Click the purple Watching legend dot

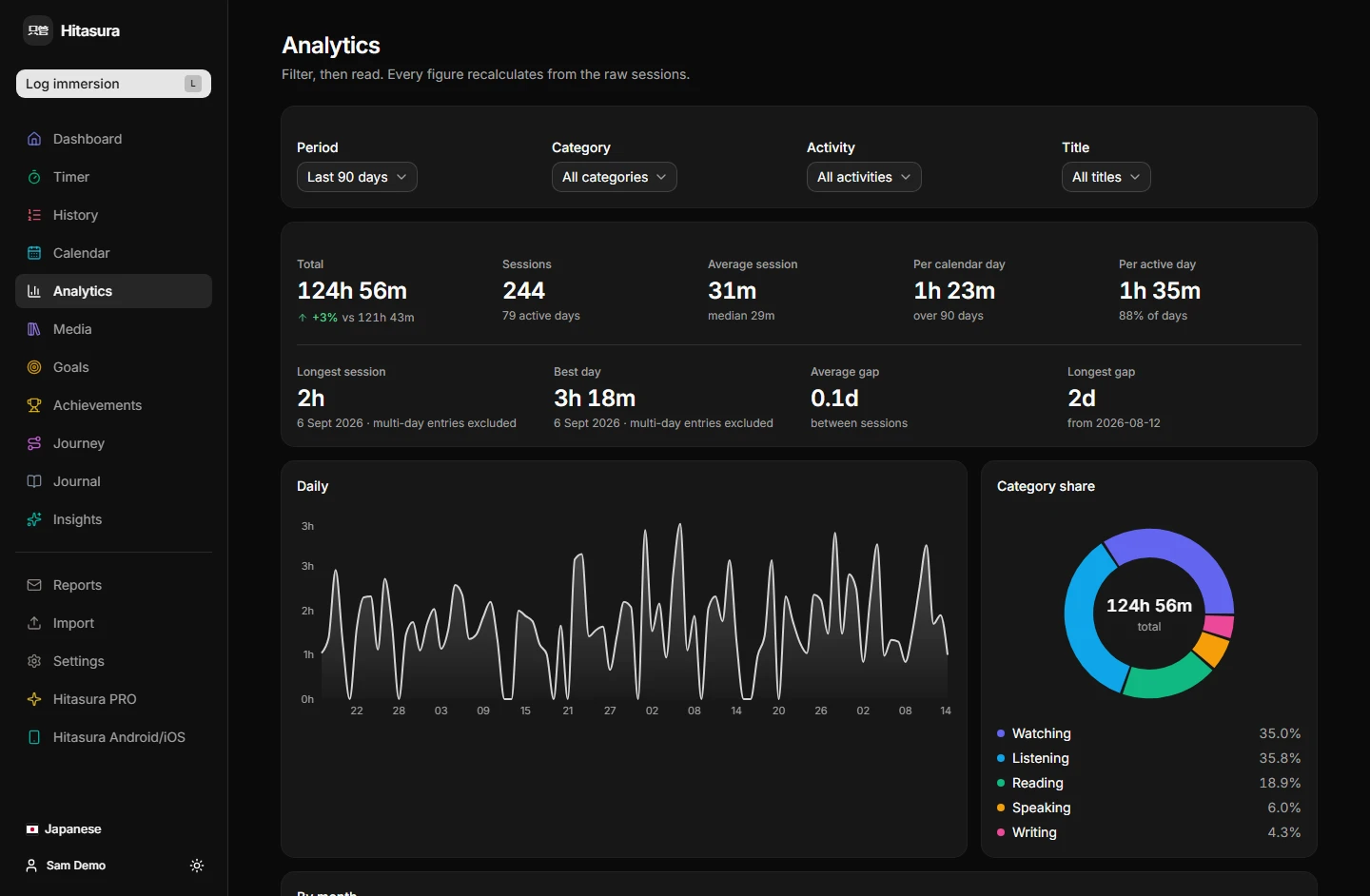coord(1001,733)
